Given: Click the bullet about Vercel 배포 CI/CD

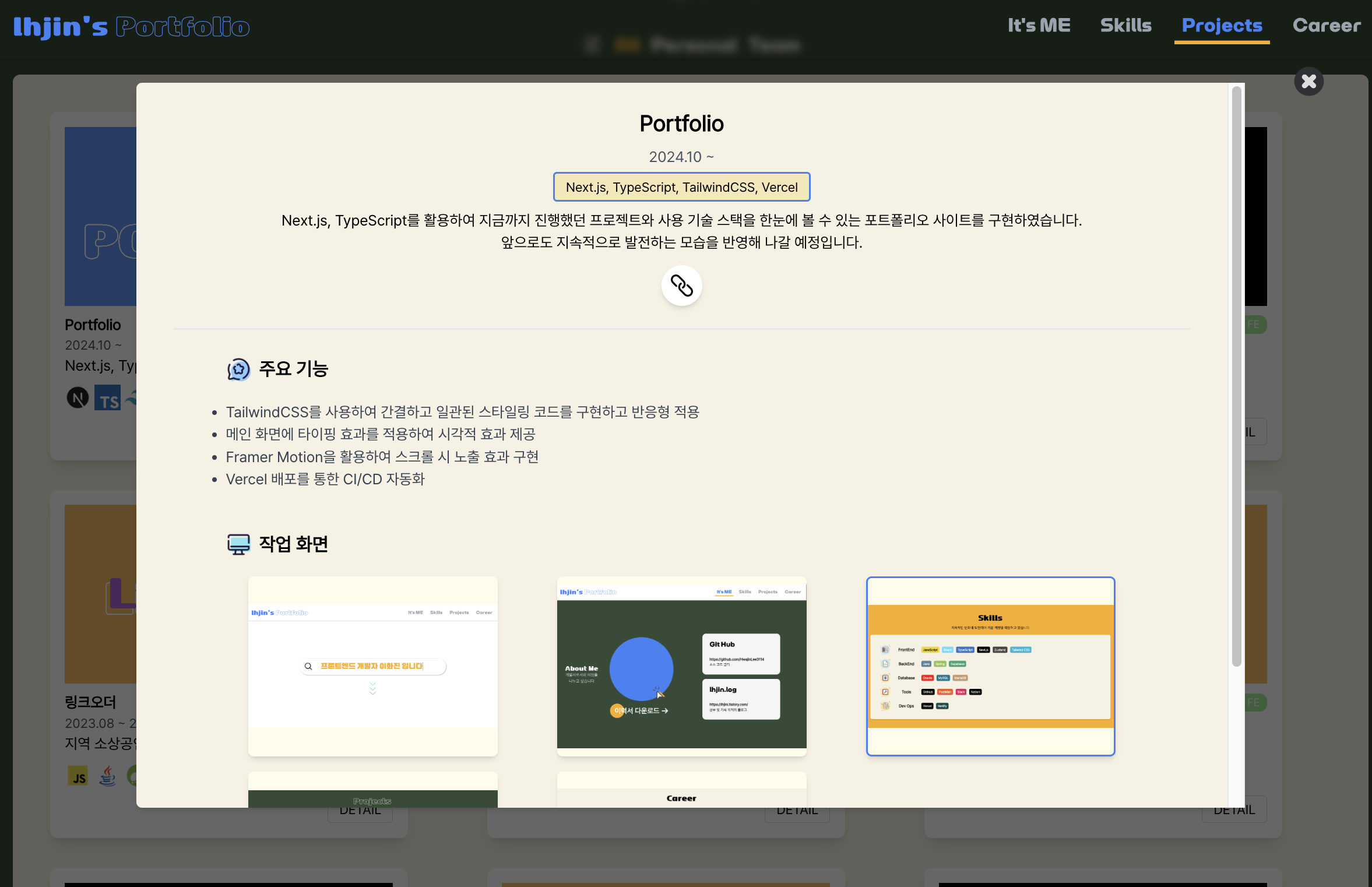Looking at the screenshot, I should 325,479.
